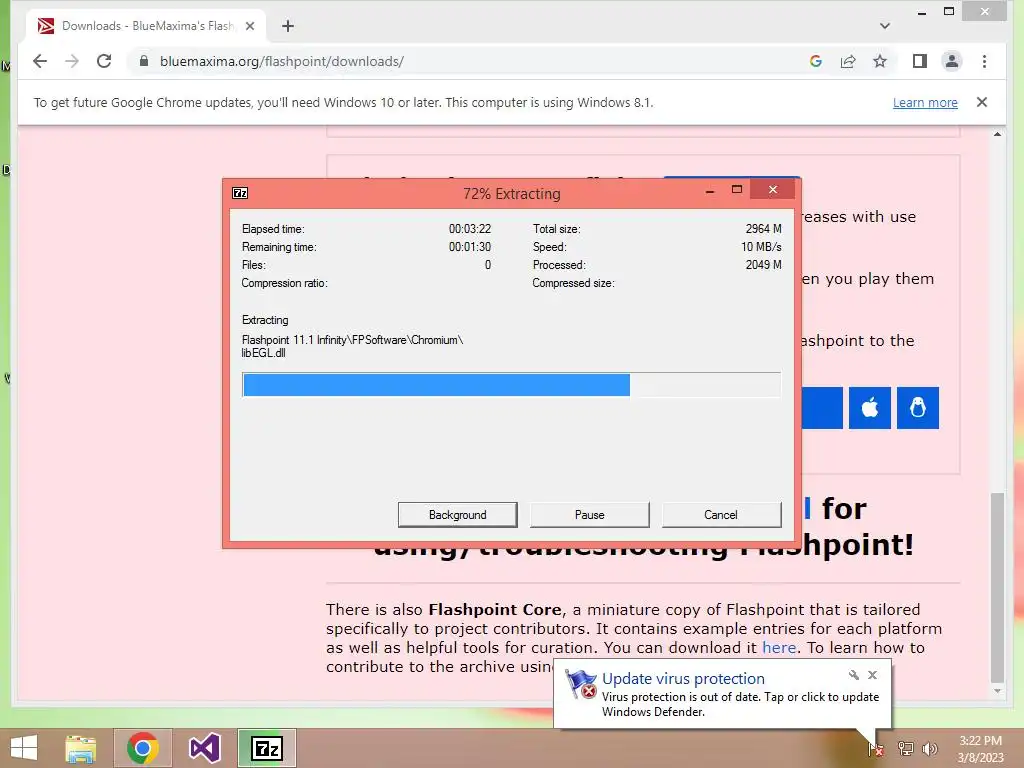1024x768 pixels.
Task: Open a new Chrome tab
Action: point(287,26)
